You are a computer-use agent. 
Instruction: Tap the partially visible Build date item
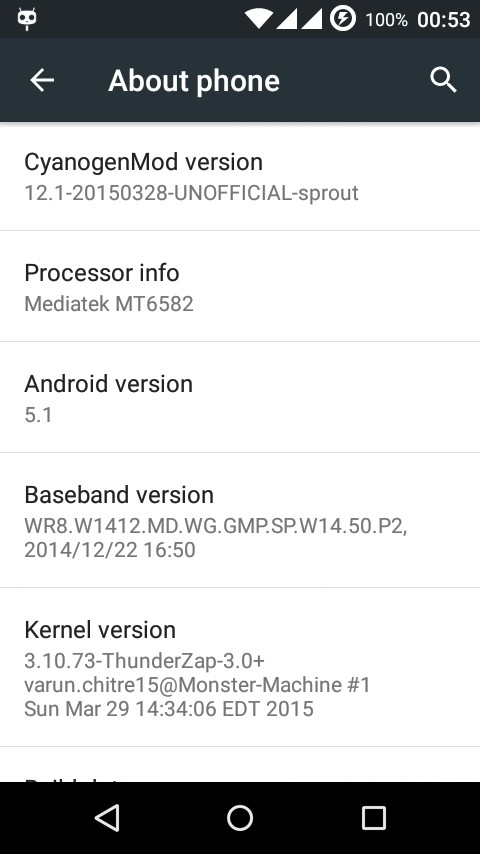pyautogui.click(x=240, y=765)
